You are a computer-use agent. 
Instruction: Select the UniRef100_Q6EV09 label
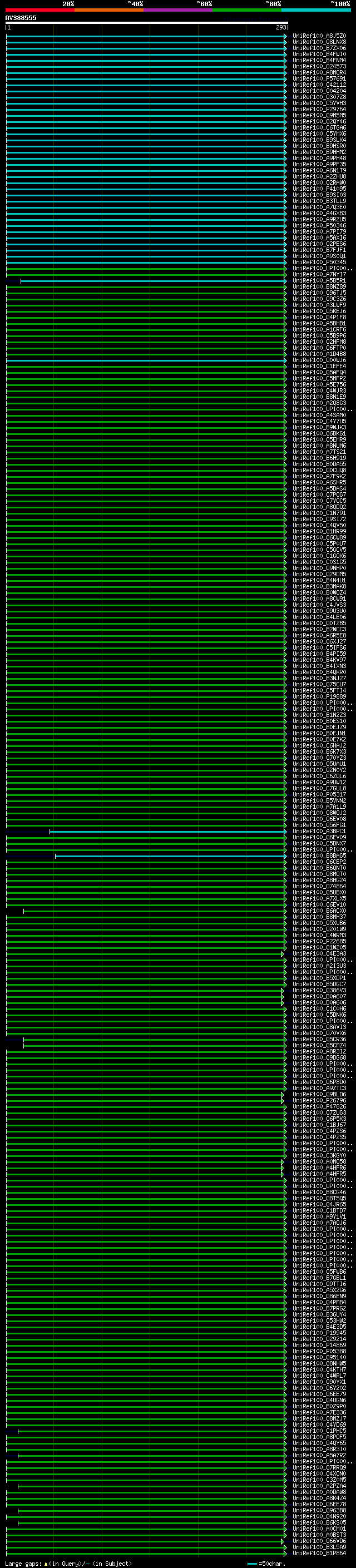click(x=319, y=838)
